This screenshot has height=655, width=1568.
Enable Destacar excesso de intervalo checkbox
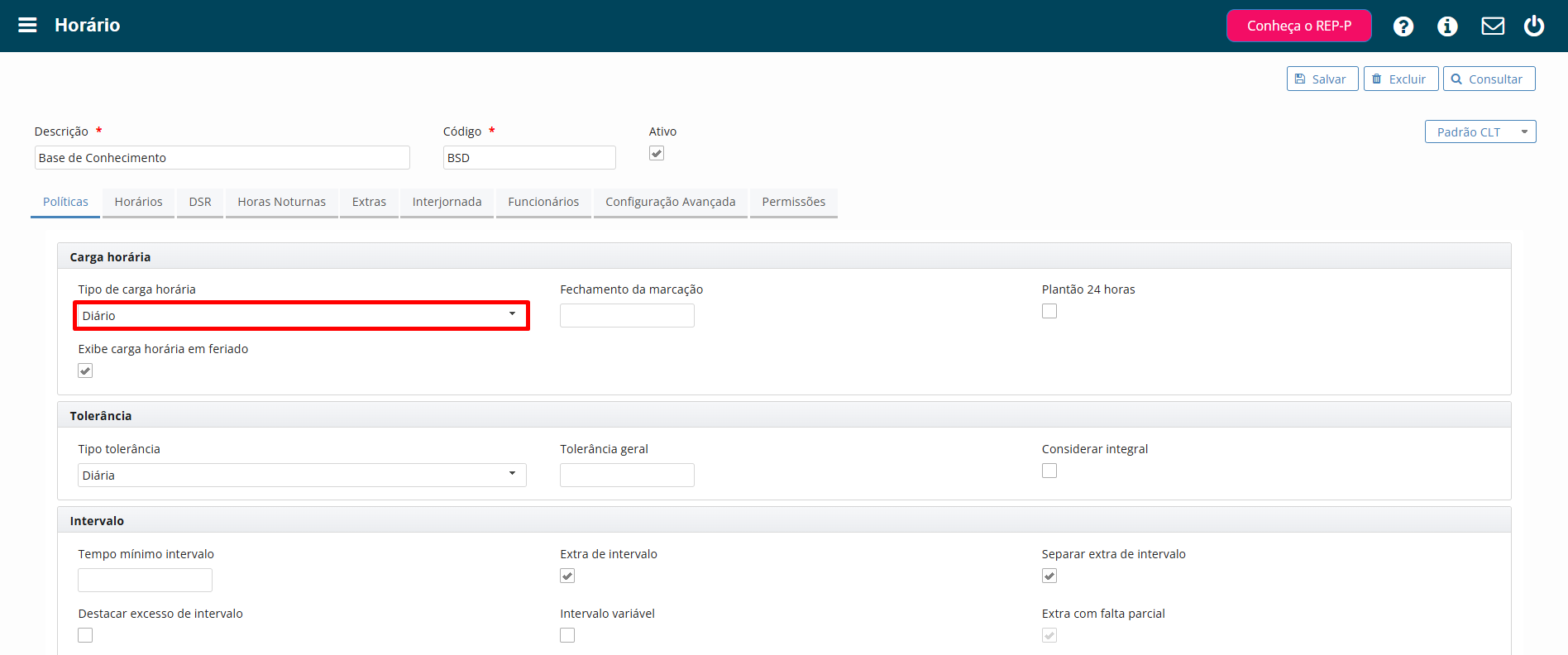(85, 635)
